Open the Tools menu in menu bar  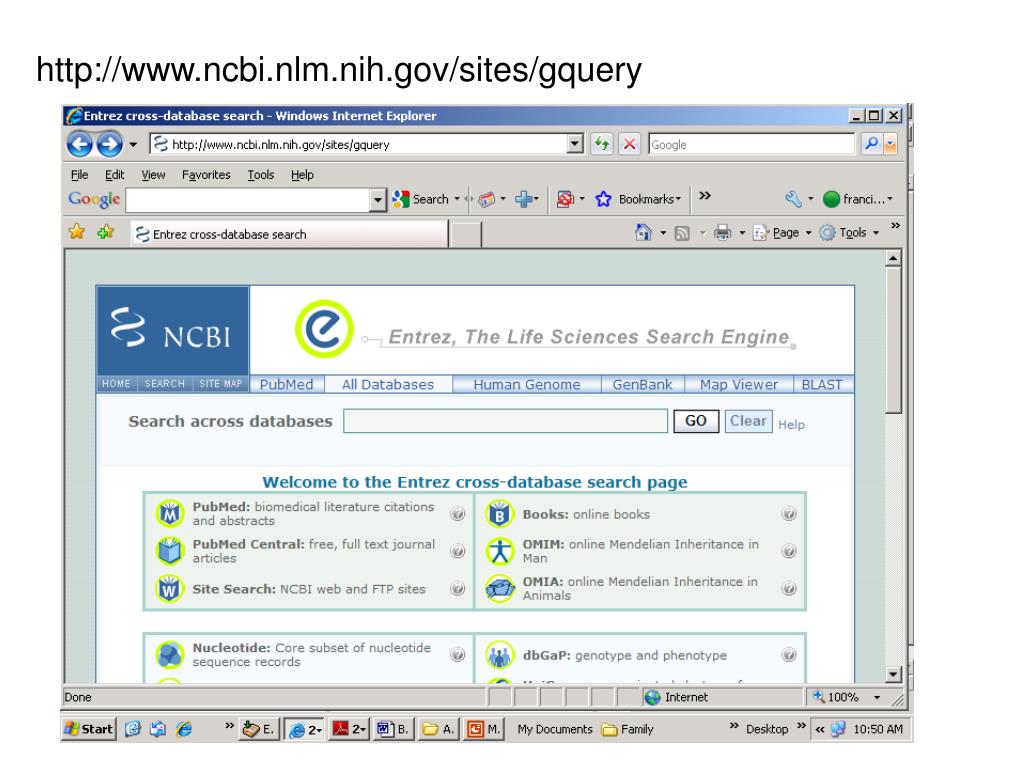(261, 175)
